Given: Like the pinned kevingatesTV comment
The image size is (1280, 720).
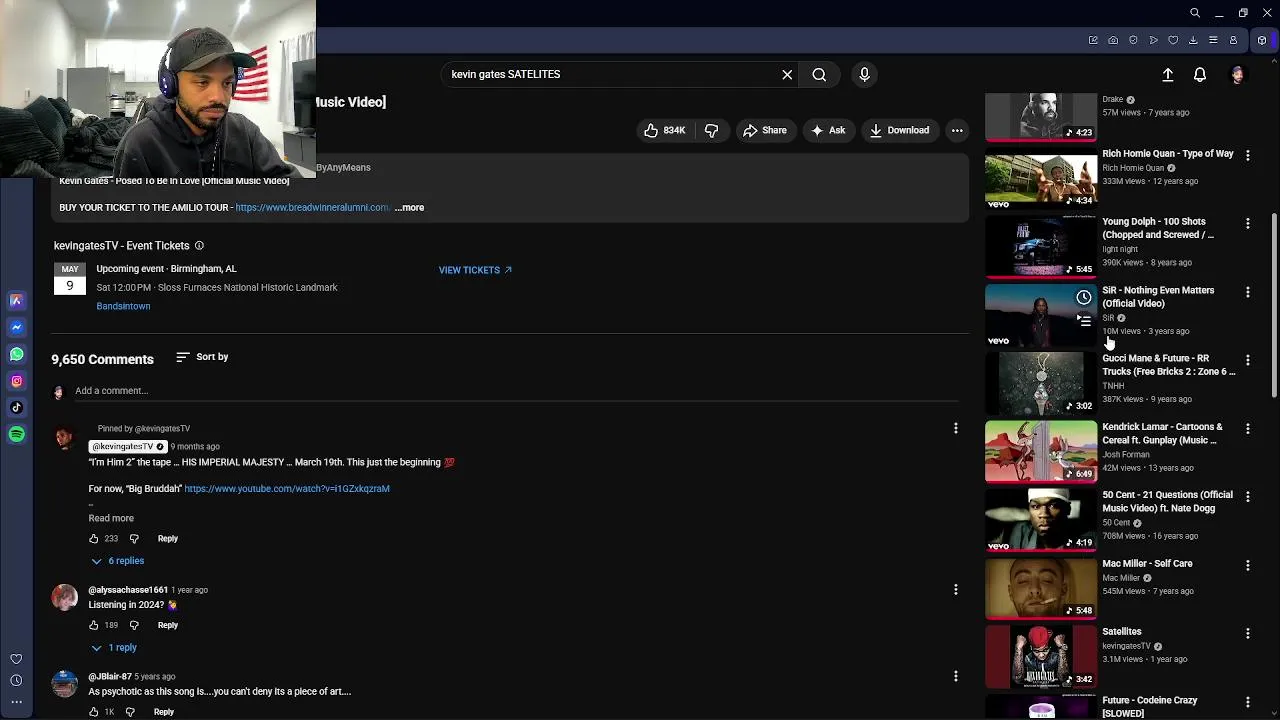Looking at the screenshot, I should 94,539.
